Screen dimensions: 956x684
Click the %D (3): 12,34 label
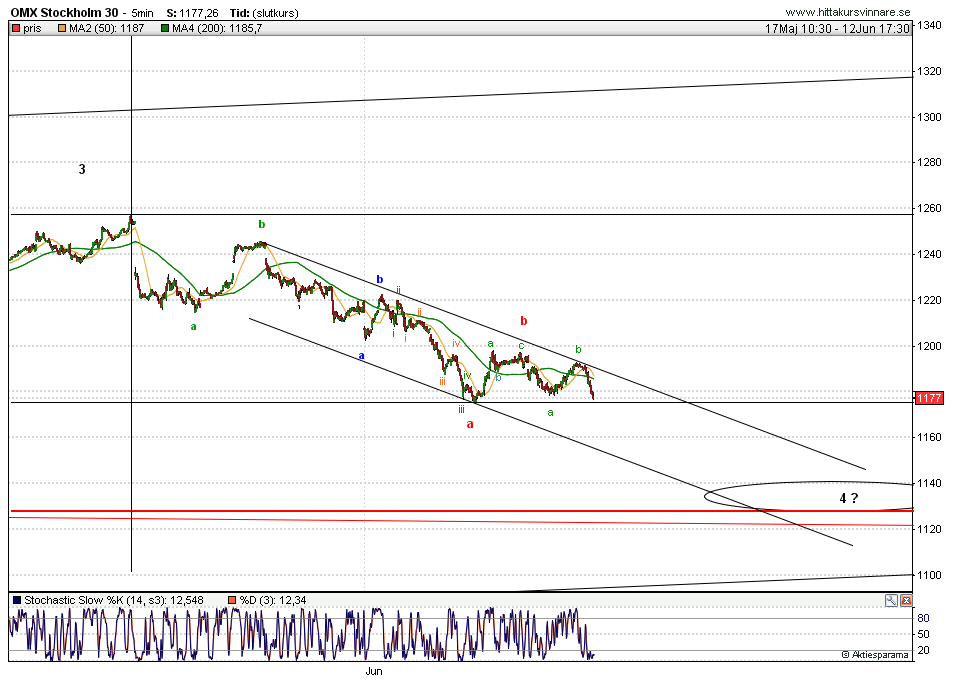click(x=273, y=600)
